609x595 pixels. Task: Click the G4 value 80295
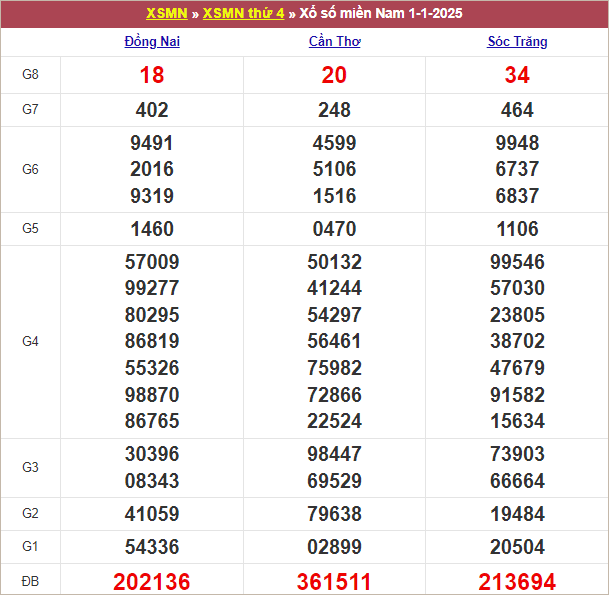[152, 315]
